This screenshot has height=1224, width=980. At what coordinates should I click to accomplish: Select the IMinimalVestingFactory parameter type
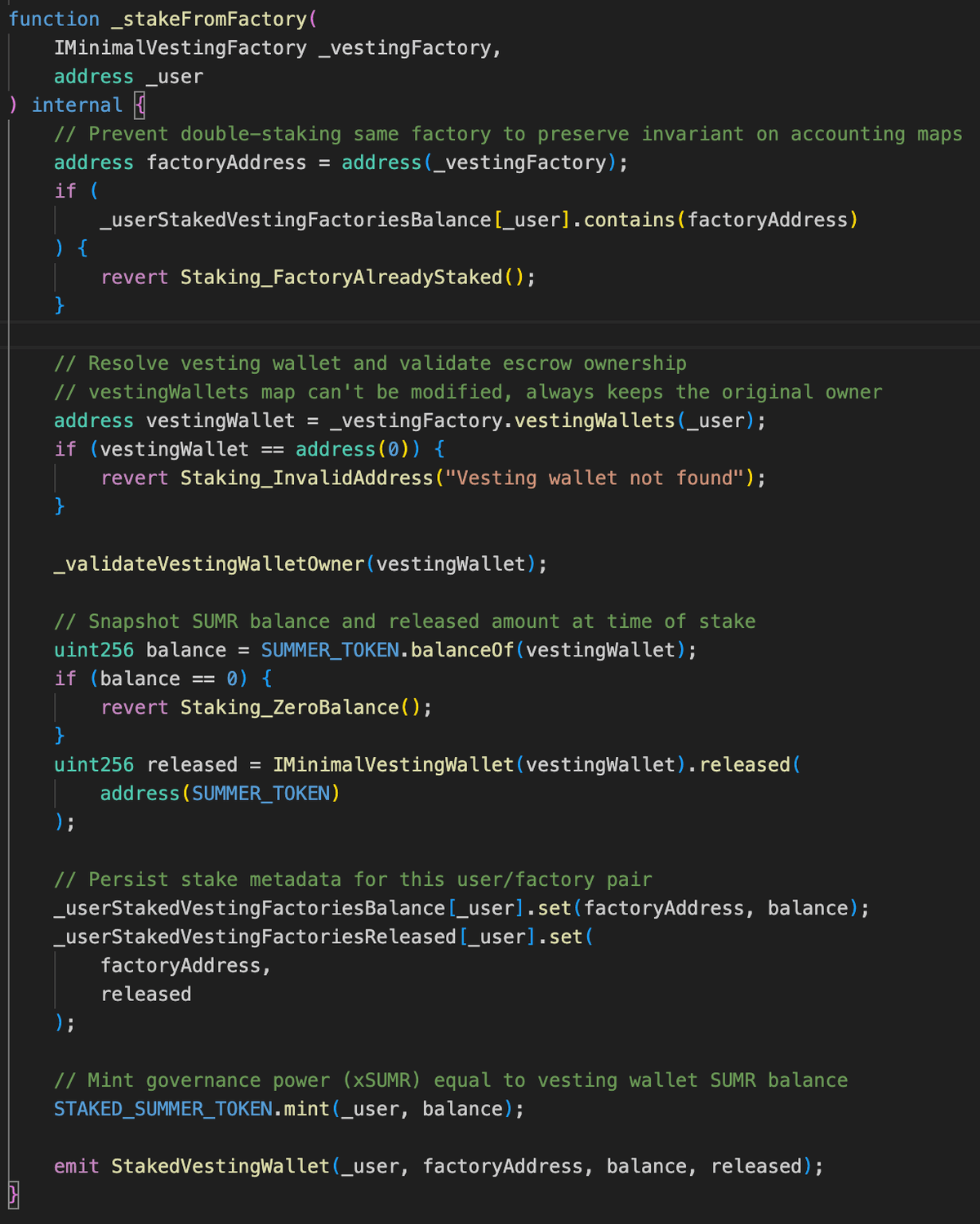tap(180, 48)
